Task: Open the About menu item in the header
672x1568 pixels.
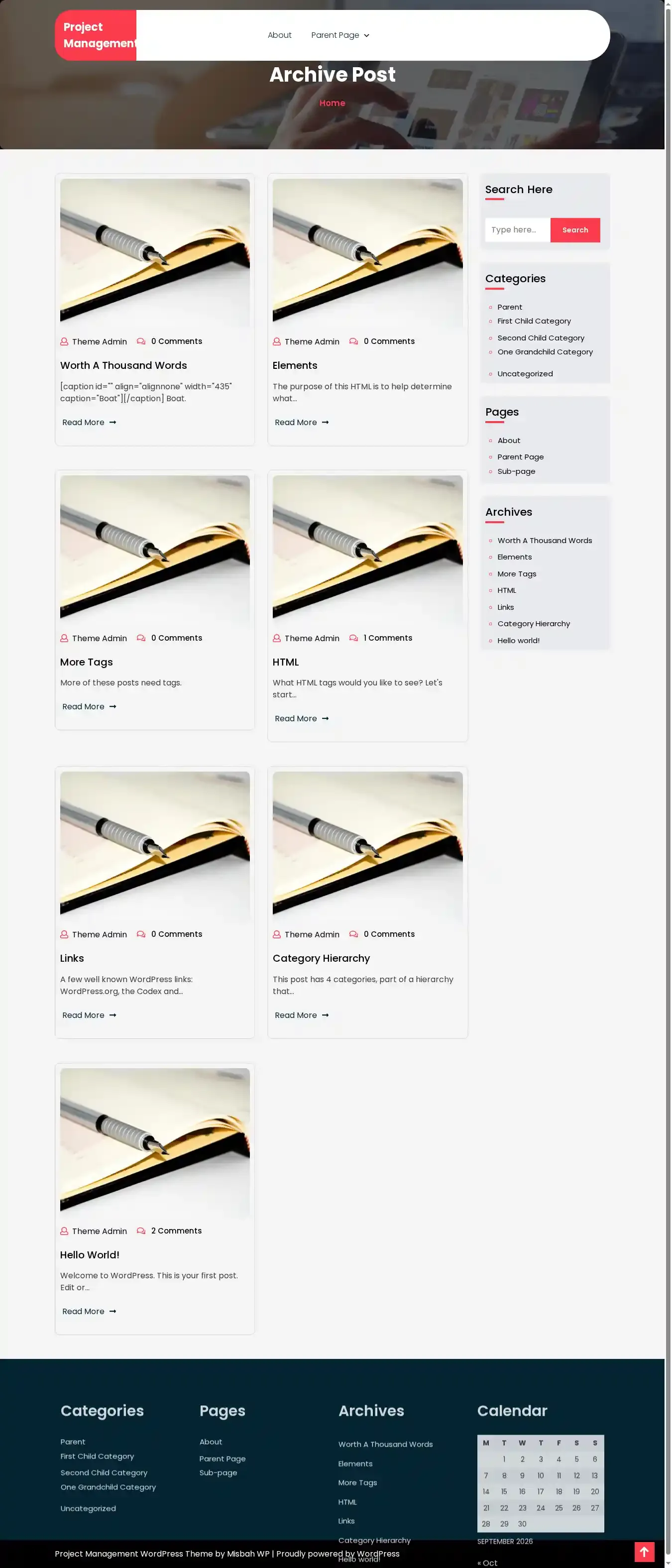Action: tap(279, 35)
